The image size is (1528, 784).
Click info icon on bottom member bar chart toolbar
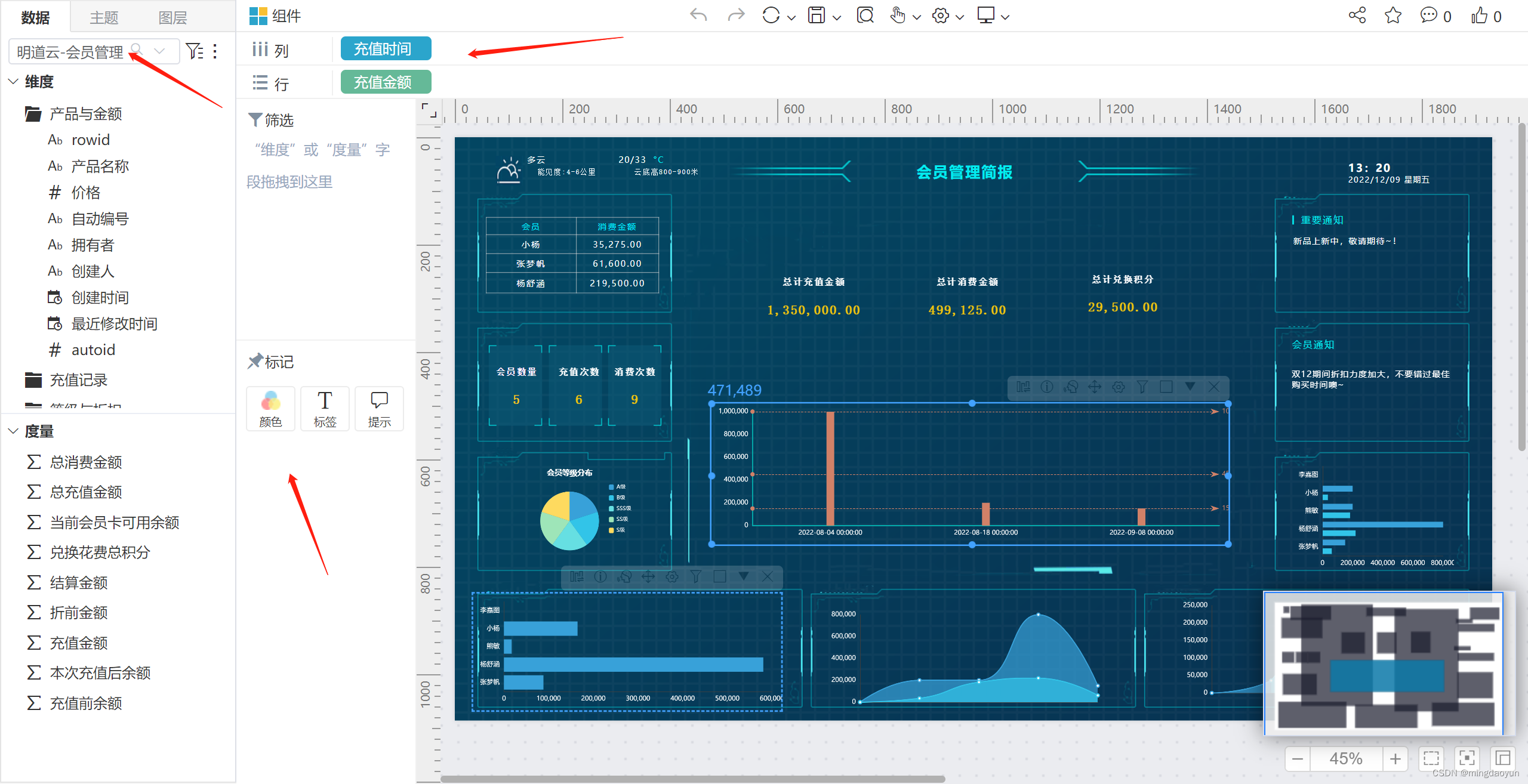coord(600,576)
